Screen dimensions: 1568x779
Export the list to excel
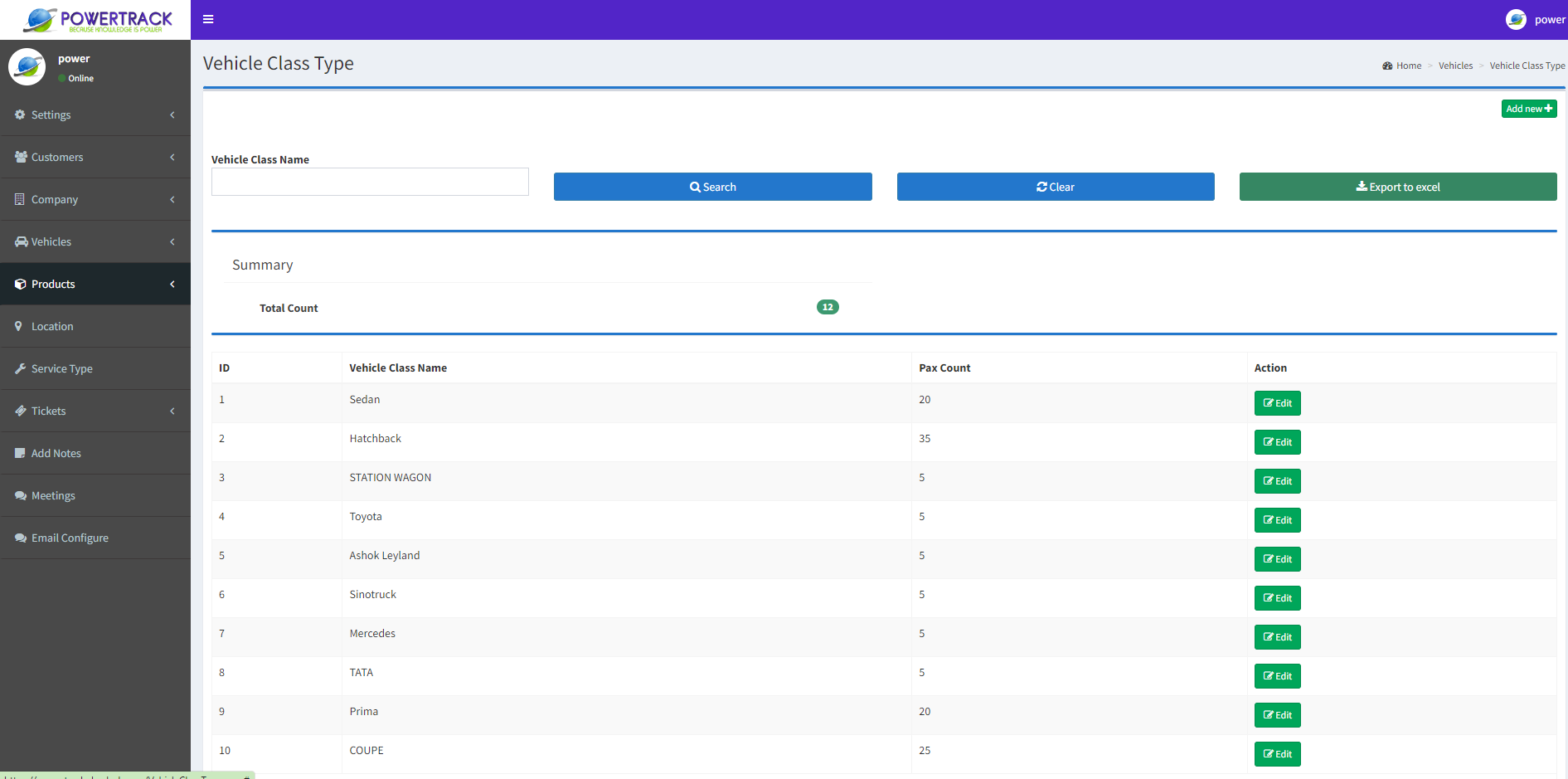[1397, 187]
